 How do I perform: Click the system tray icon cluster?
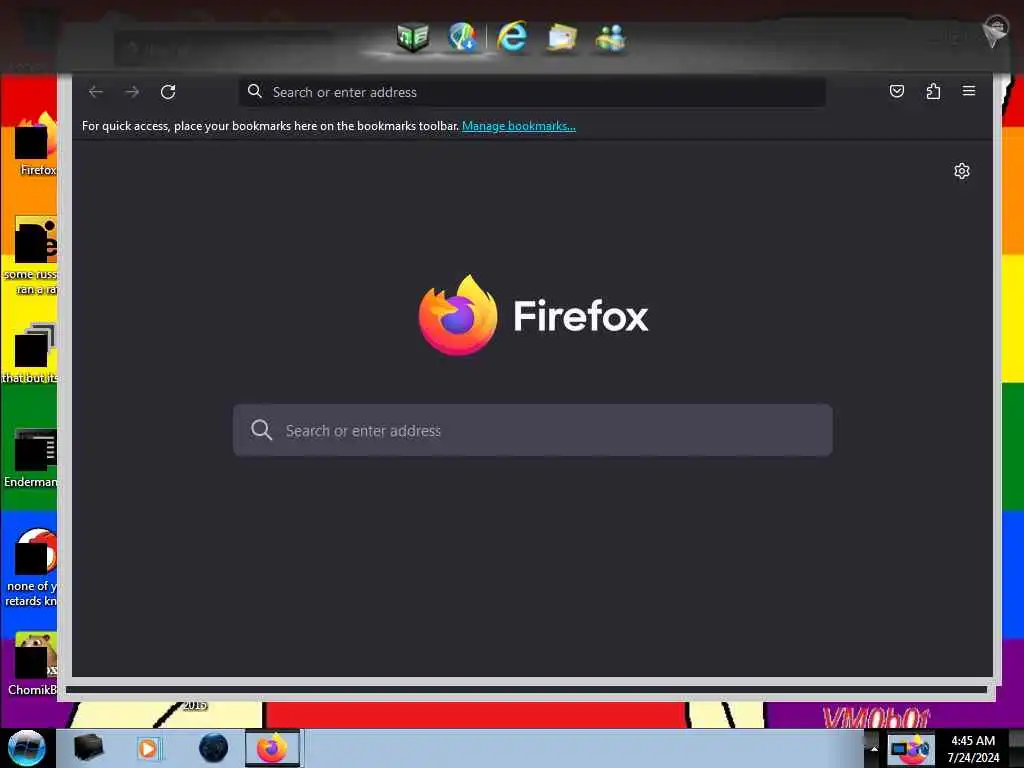pos(911,748)
